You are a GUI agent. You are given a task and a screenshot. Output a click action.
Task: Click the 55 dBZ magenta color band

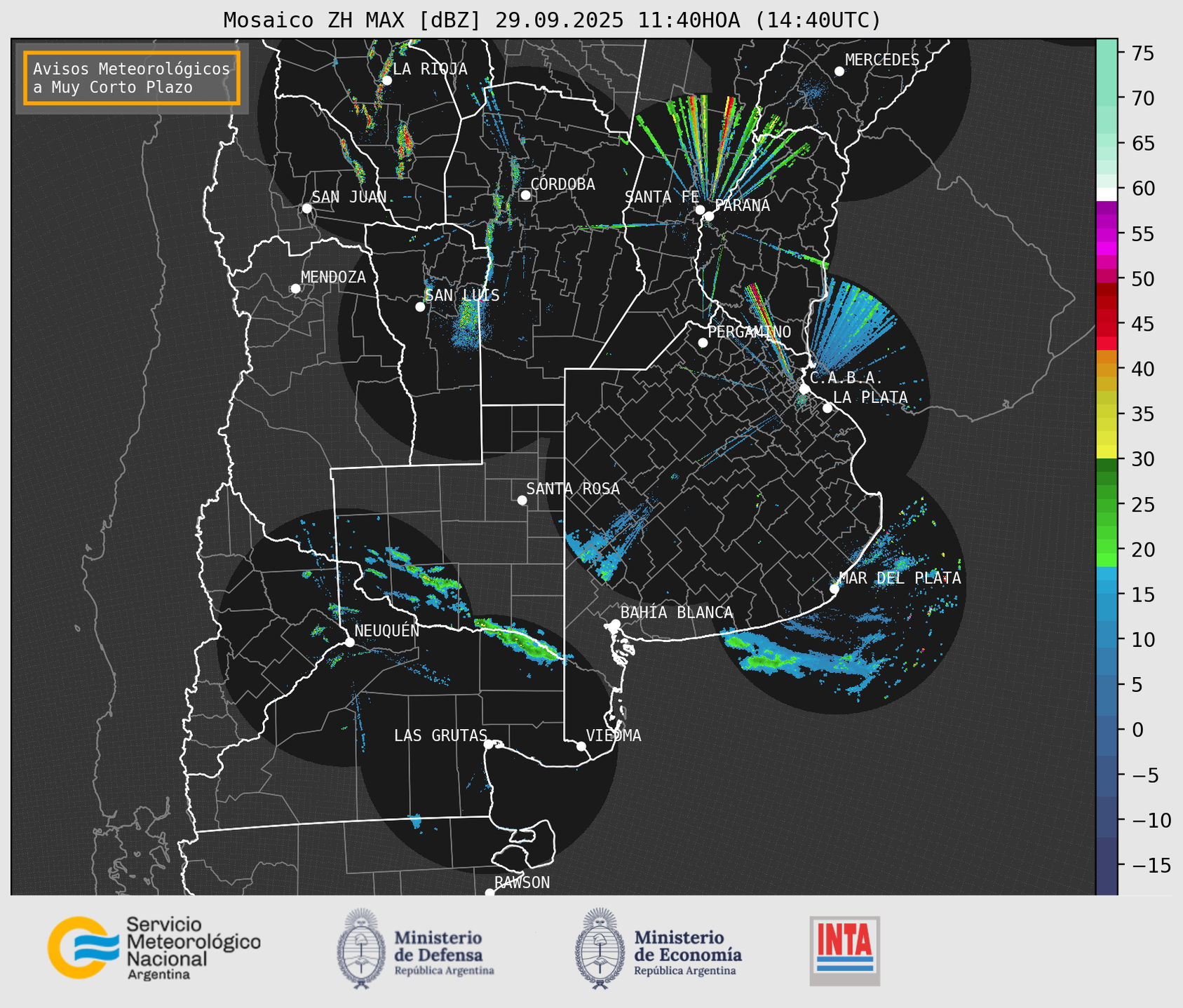tap(1106, 234)
